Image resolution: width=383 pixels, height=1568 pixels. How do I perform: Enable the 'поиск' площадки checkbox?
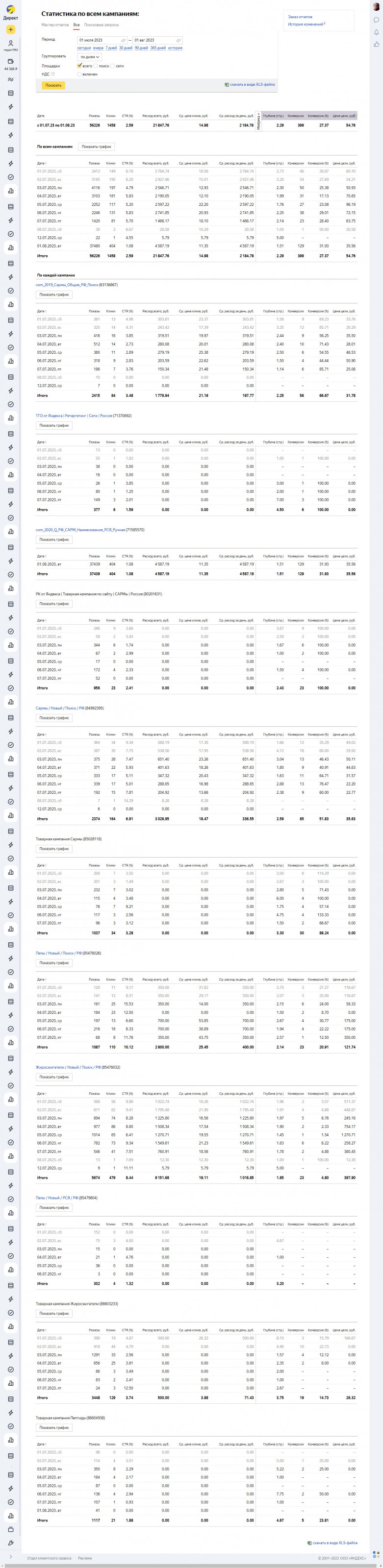coord(96,66)
